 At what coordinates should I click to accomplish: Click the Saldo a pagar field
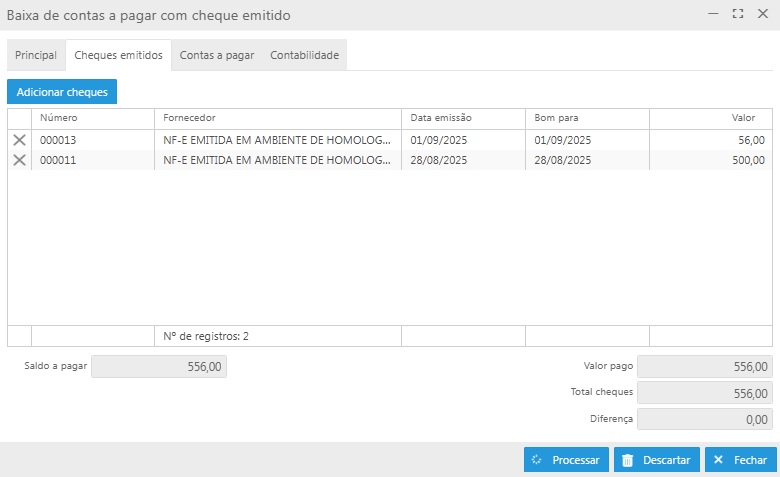[x=159, y=366]
